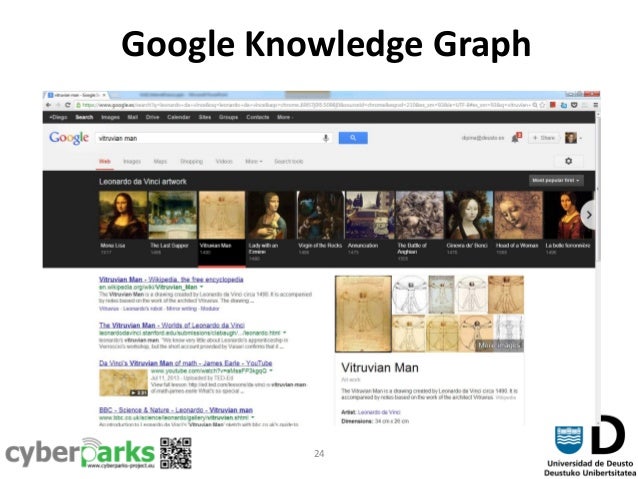Open BBC Science & Nature Leonardo link
This screenshot has height=479, width=638.
point(176,410)
